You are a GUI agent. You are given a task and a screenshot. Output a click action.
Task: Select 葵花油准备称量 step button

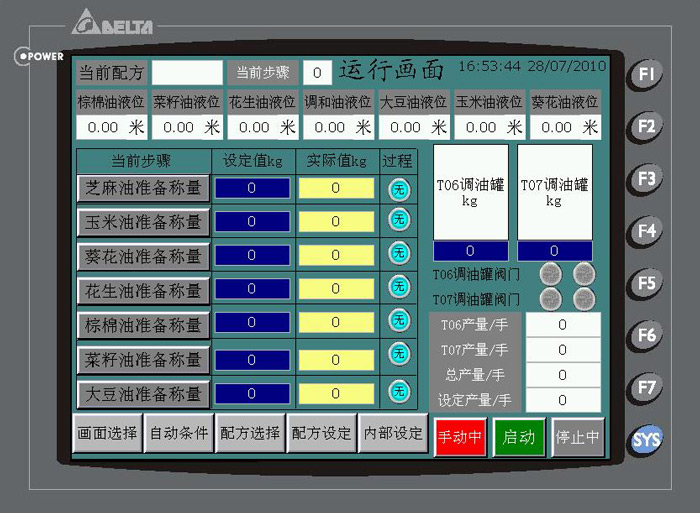point(143,256)
